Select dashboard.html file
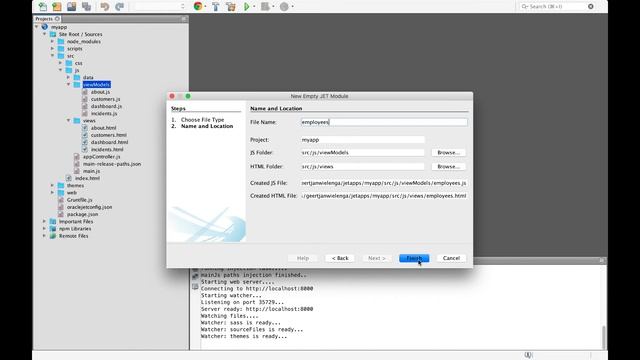 tap(109, 142)
